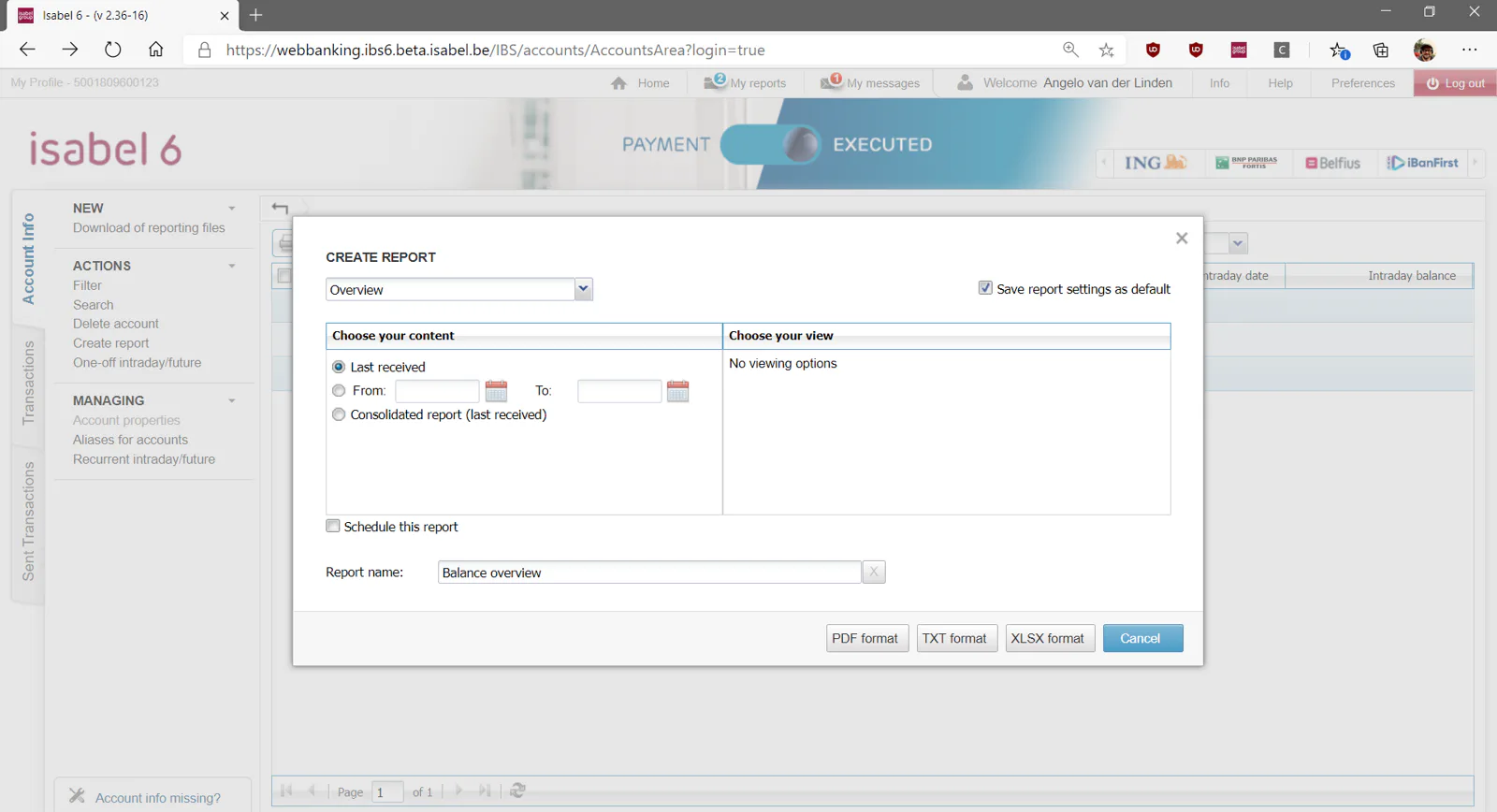Image resolution: width=1497 pixels, height=812 pixels.
Task: Enable Schedule this report checkbox
Action: [x=333, y=526]
